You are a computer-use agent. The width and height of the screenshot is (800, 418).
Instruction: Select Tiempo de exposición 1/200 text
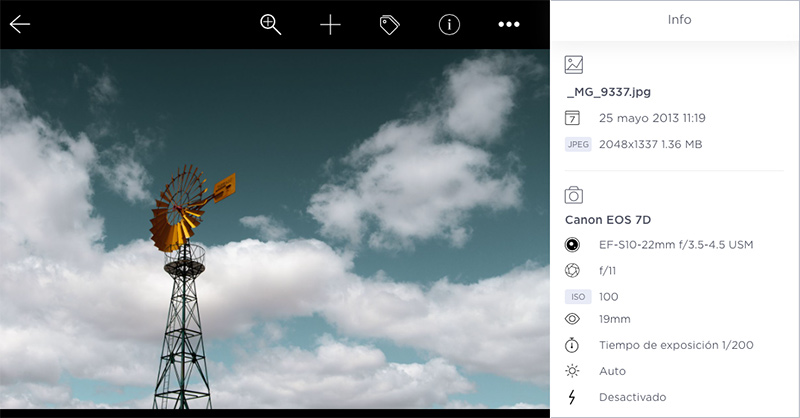click(676, 345)
